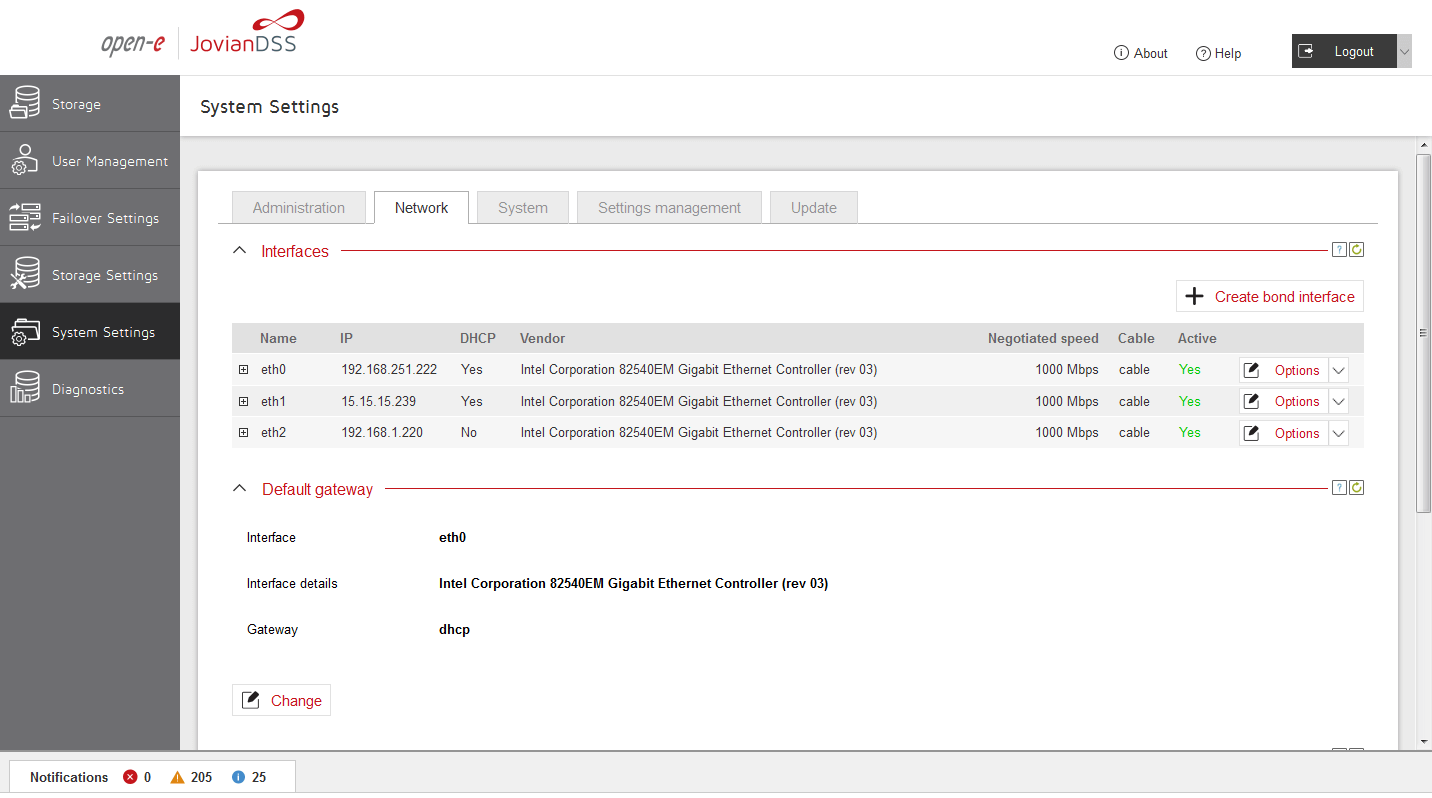Viewport: 1432px width, 798px height.
Task: Click the warning notifications icon
Action: (x=177, y=777)
